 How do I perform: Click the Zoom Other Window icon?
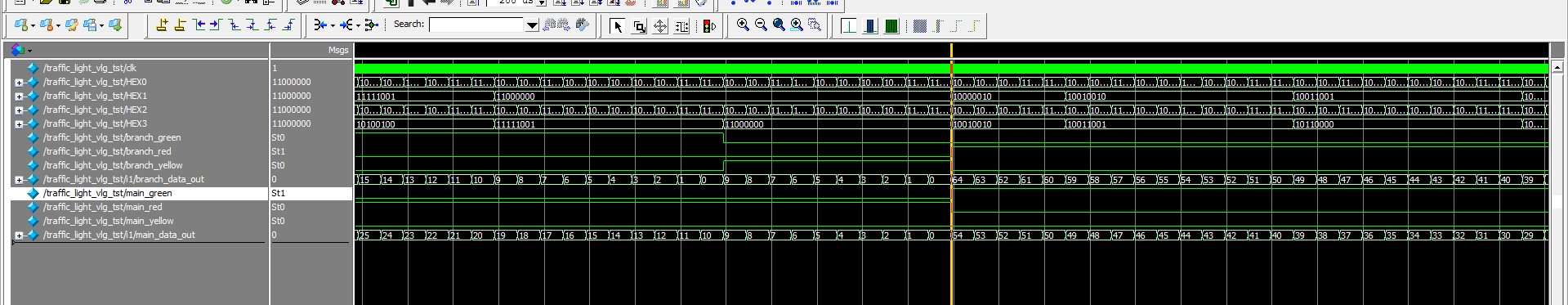point(815,25)
